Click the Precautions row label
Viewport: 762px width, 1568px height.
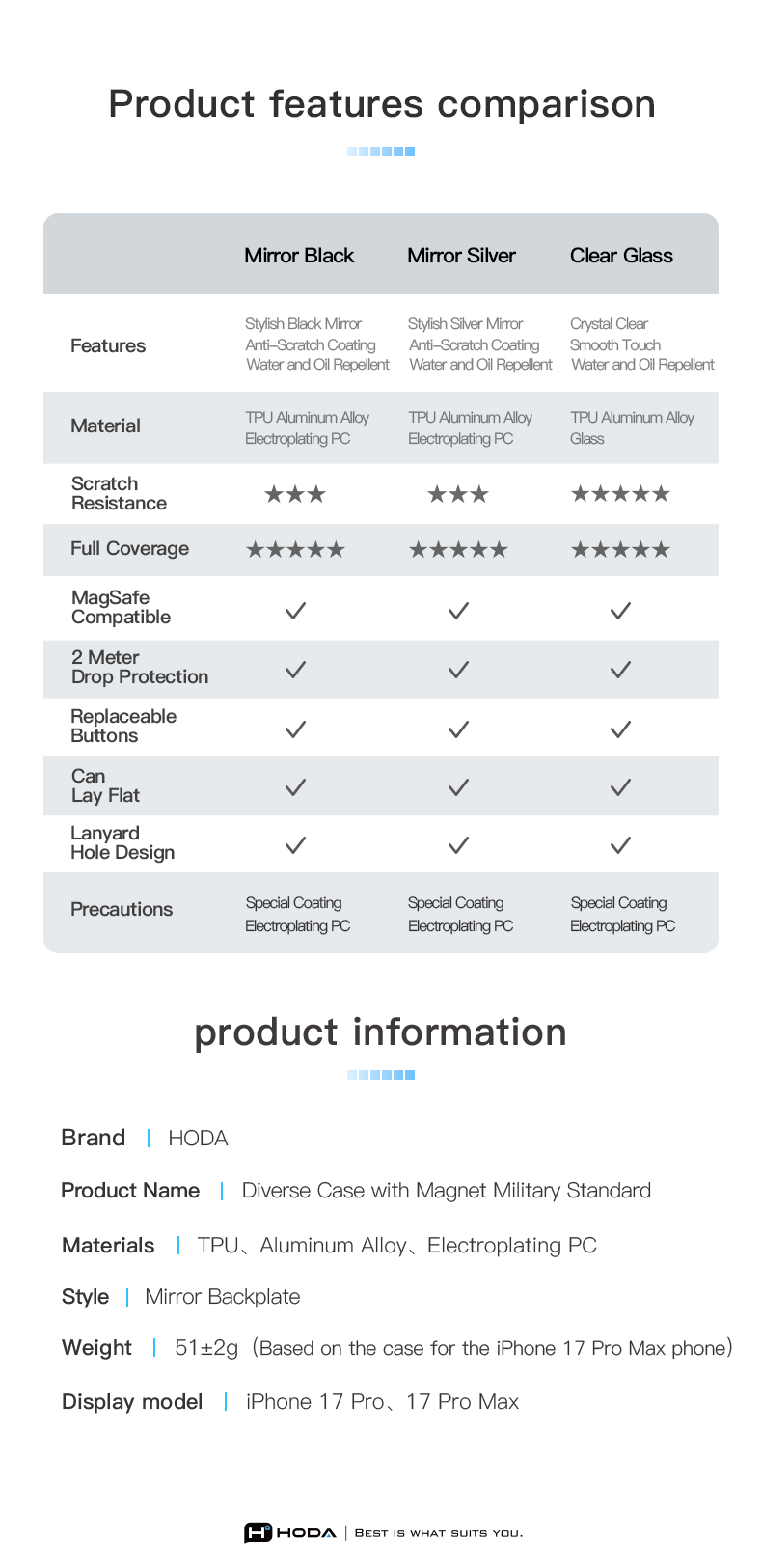click(x=122, y=909)
